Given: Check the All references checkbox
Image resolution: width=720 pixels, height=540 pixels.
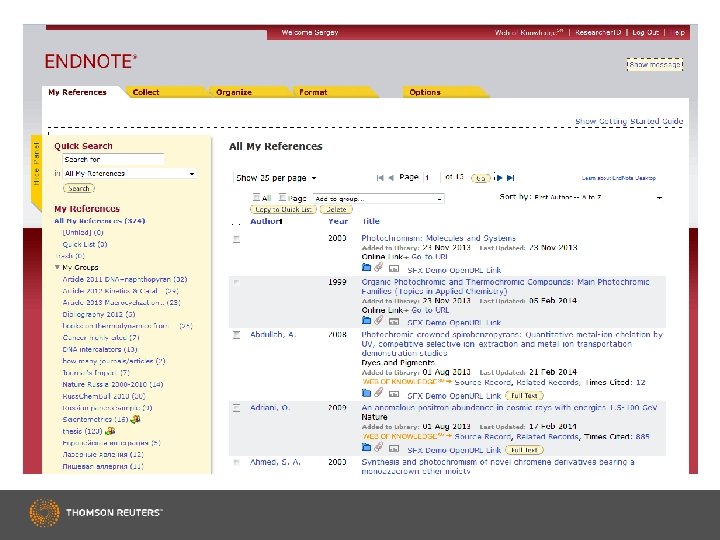Looking at the screenshot, I should (x=256, y=197).
